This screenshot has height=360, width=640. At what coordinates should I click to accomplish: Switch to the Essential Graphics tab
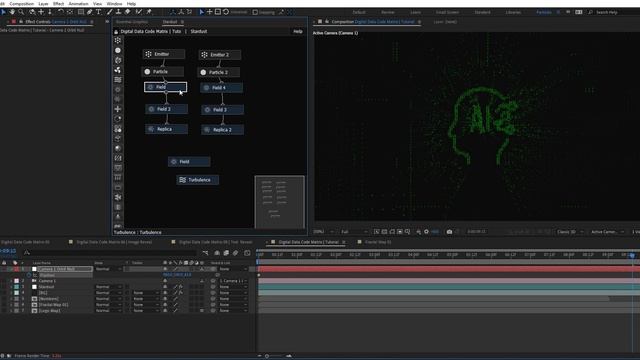[132, 22]
